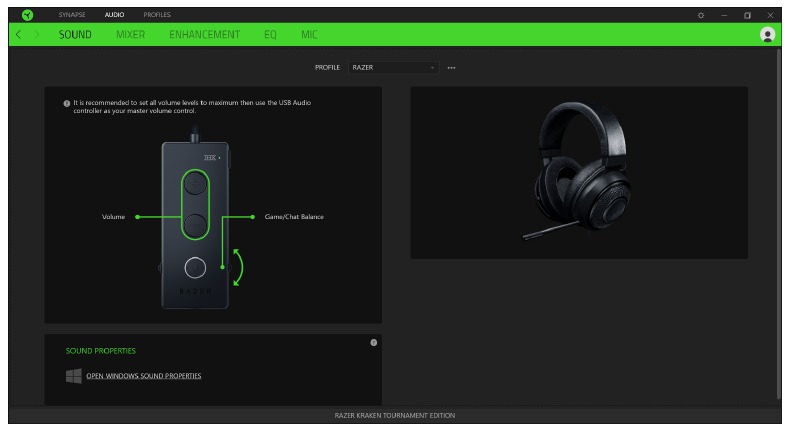Select the Audio top menu
The height and width of the screenshot is (430, 792).
pos(114,15)
